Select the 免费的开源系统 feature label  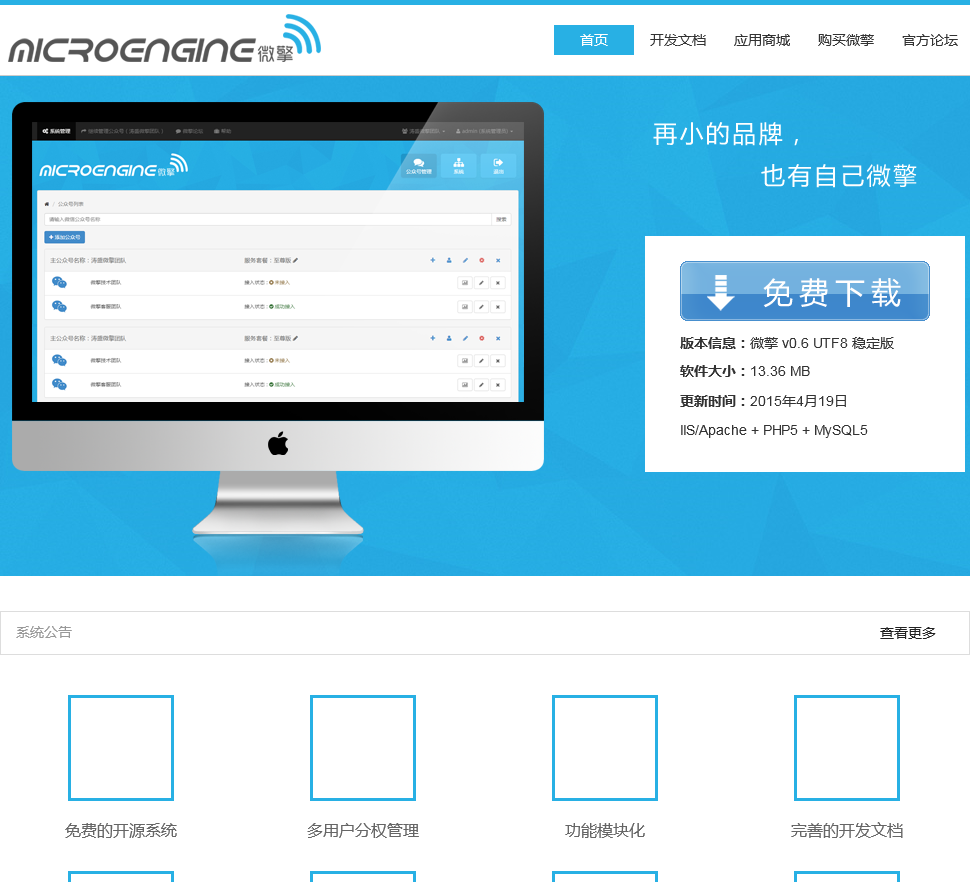tap(121, 831)
